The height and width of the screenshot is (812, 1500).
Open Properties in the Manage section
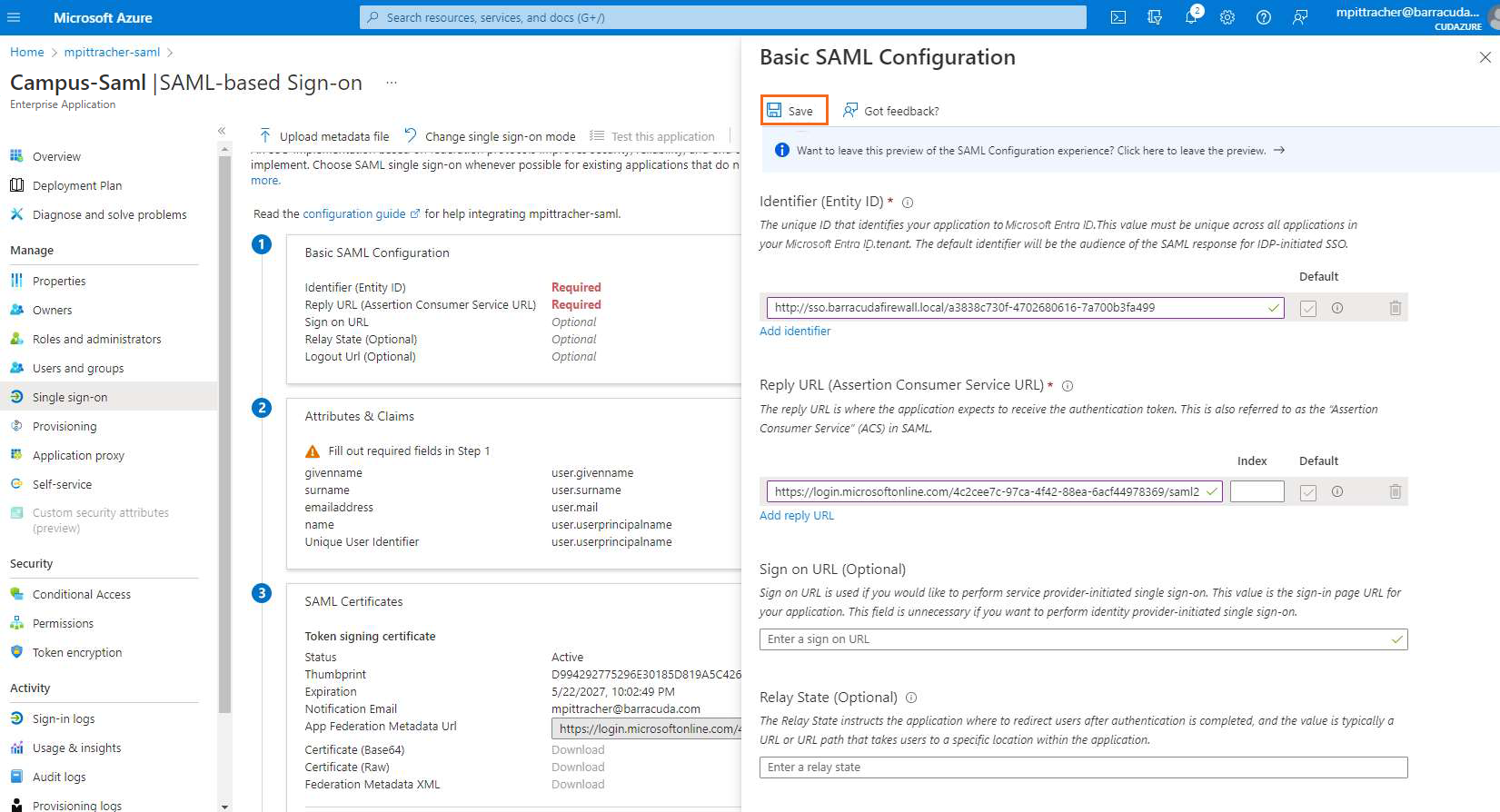coord(59,281)
